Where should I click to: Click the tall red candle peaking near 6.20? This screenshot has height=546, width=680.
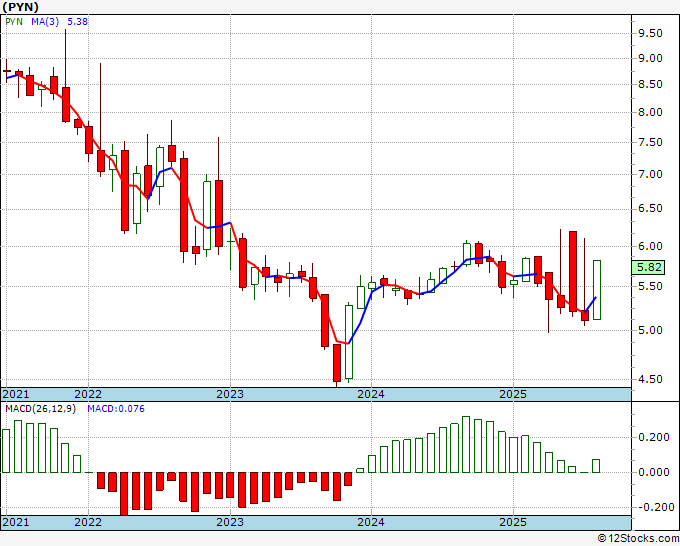[573, 271]
